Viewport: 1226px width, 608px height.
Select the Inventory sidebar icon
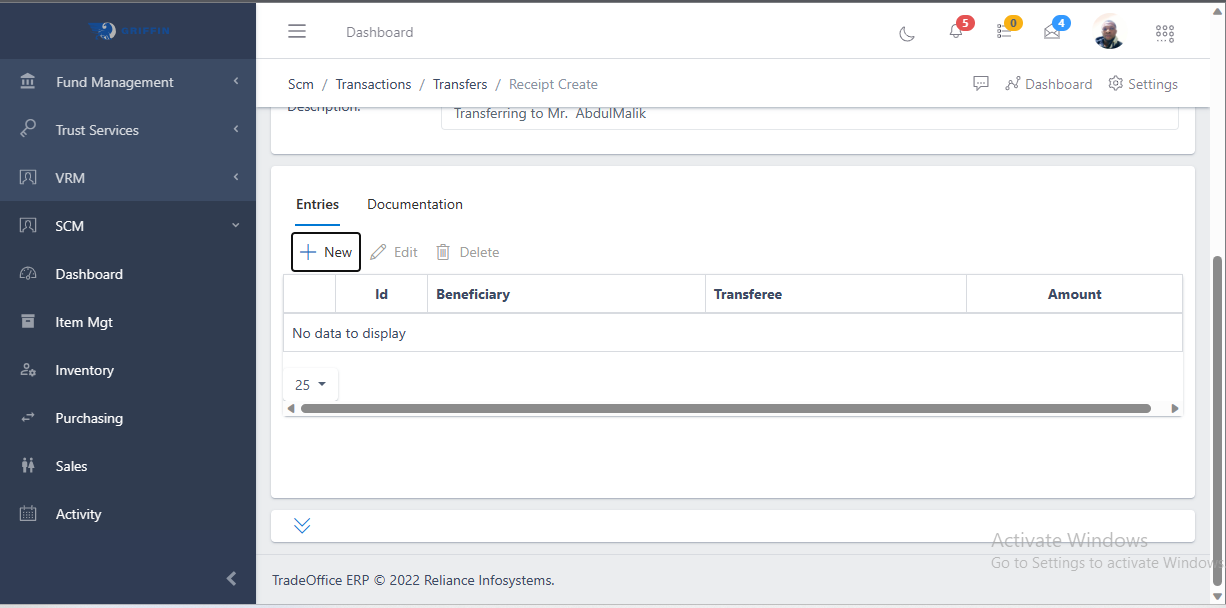point(33,370)
